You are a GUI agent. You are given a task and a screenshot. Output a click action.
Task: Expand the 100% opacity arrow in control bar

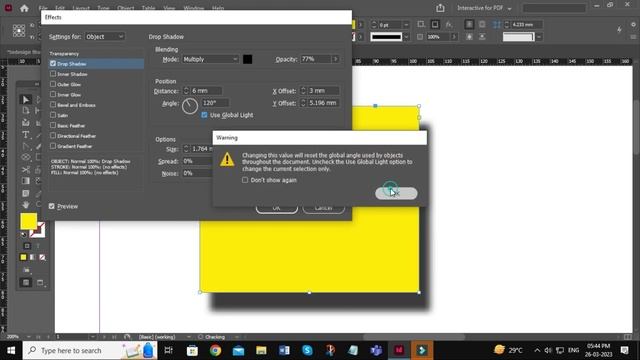click(x=453, y=37)
